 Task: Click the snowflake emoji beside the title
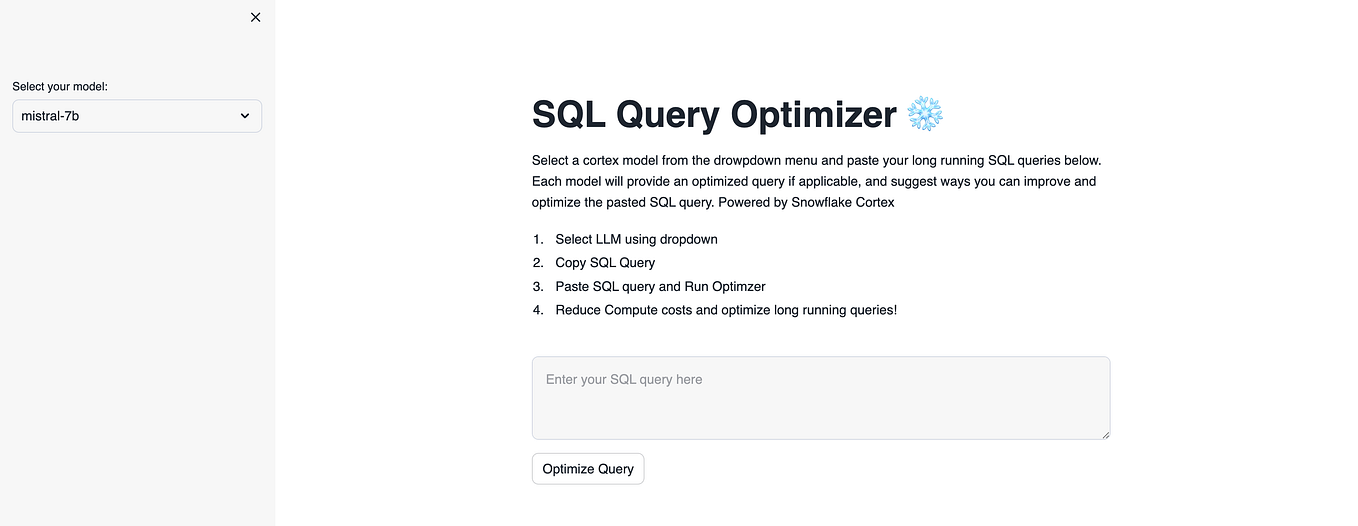(x=925, y=114)
